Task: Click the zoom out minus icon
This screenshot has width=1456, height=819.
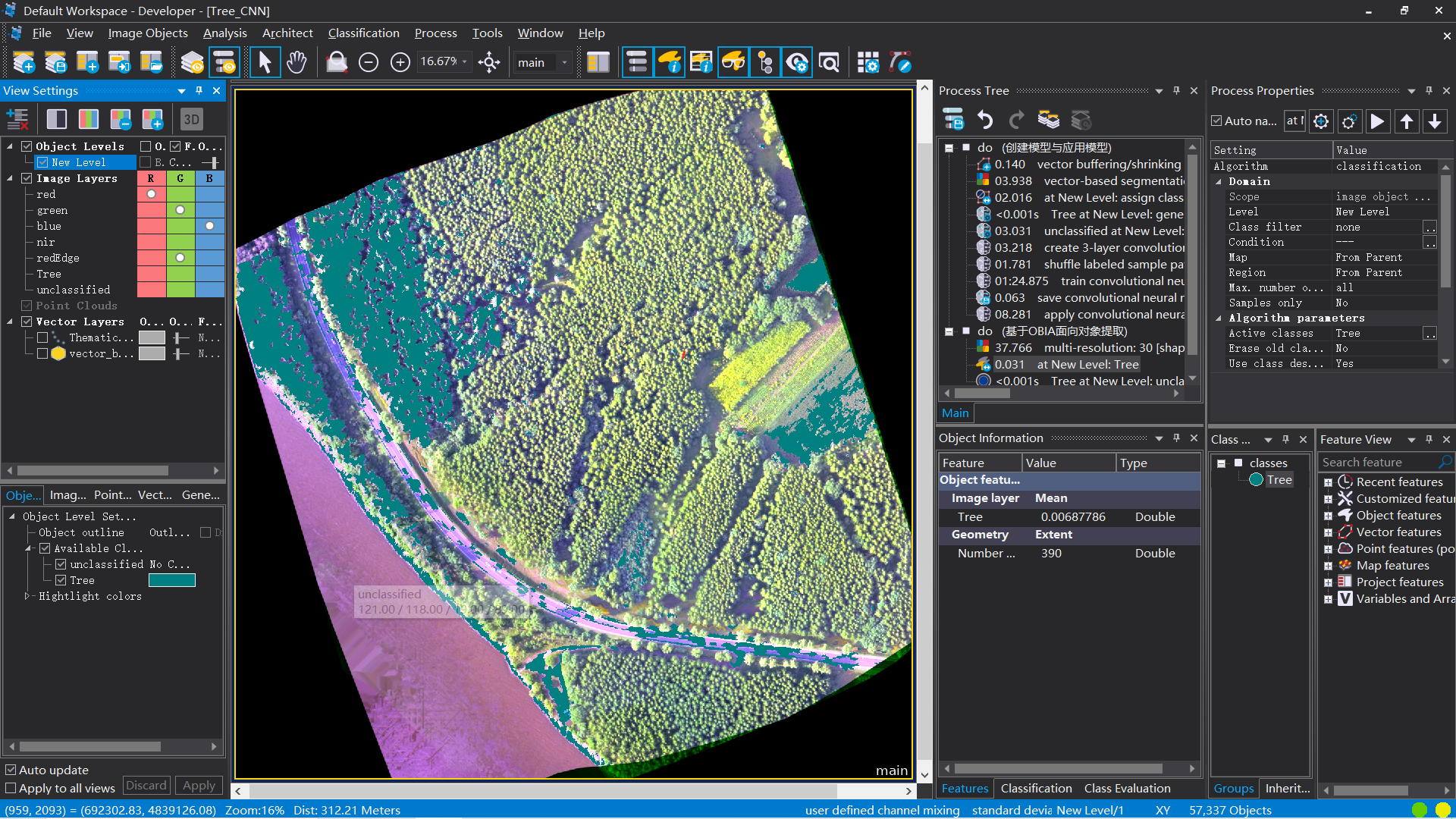Action: 369,62
